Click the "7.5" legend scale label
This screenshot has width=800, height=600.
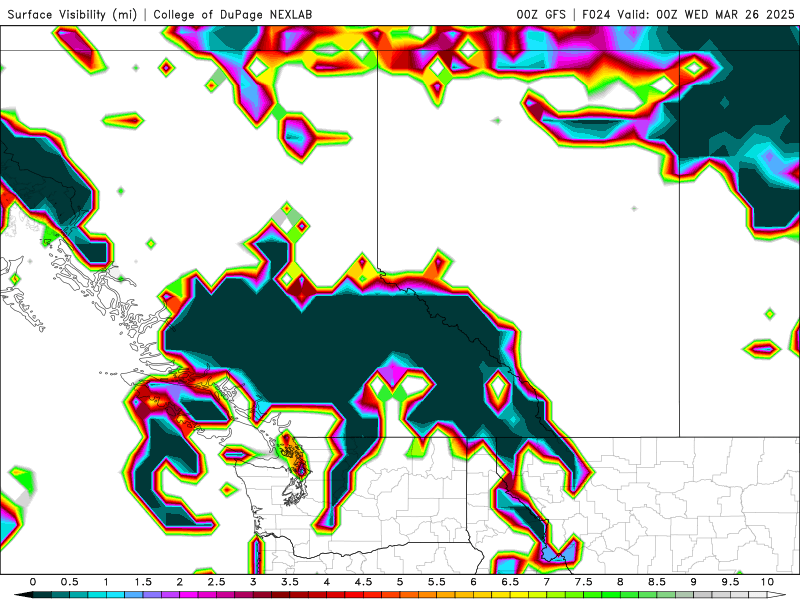584,582
